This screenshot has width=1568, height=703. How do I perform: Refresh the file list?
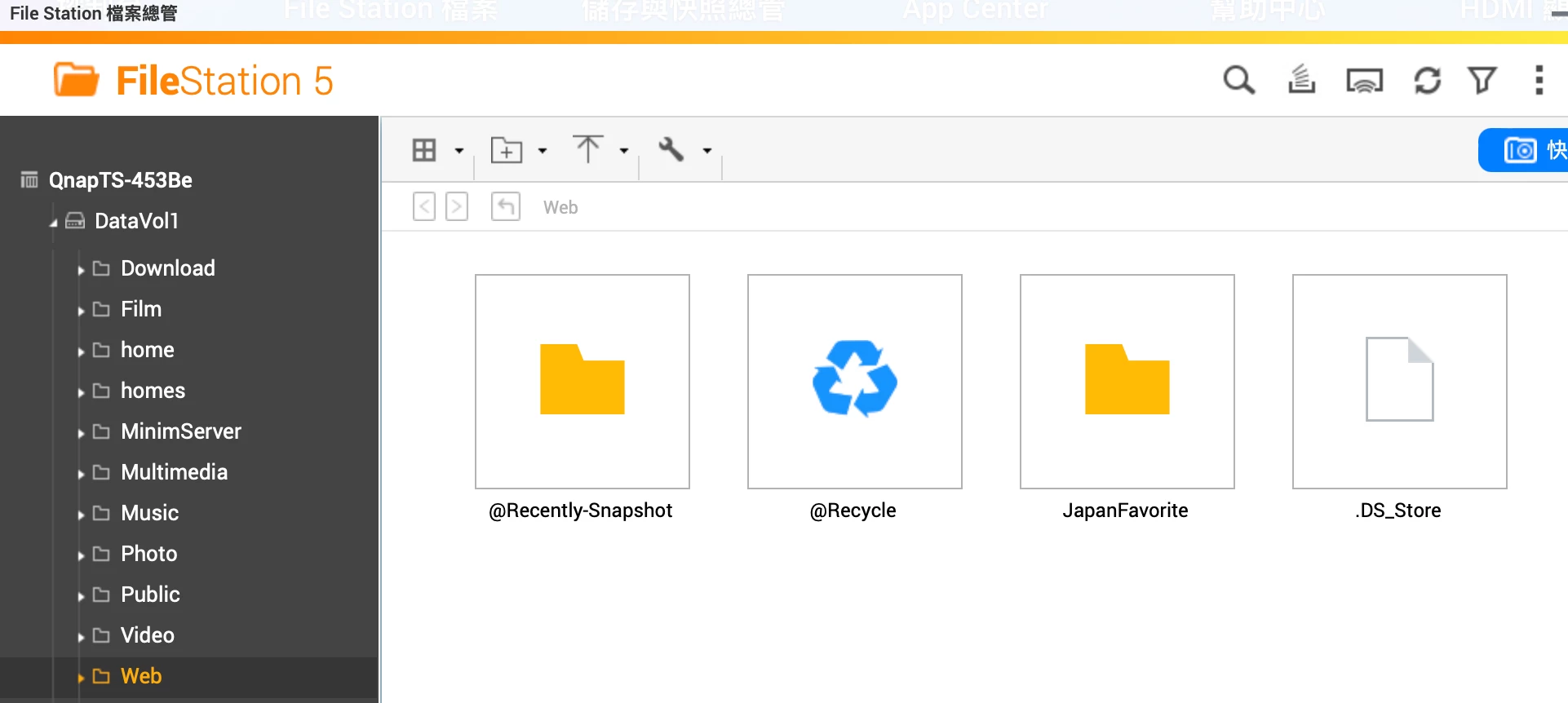tap(1427, 80)
